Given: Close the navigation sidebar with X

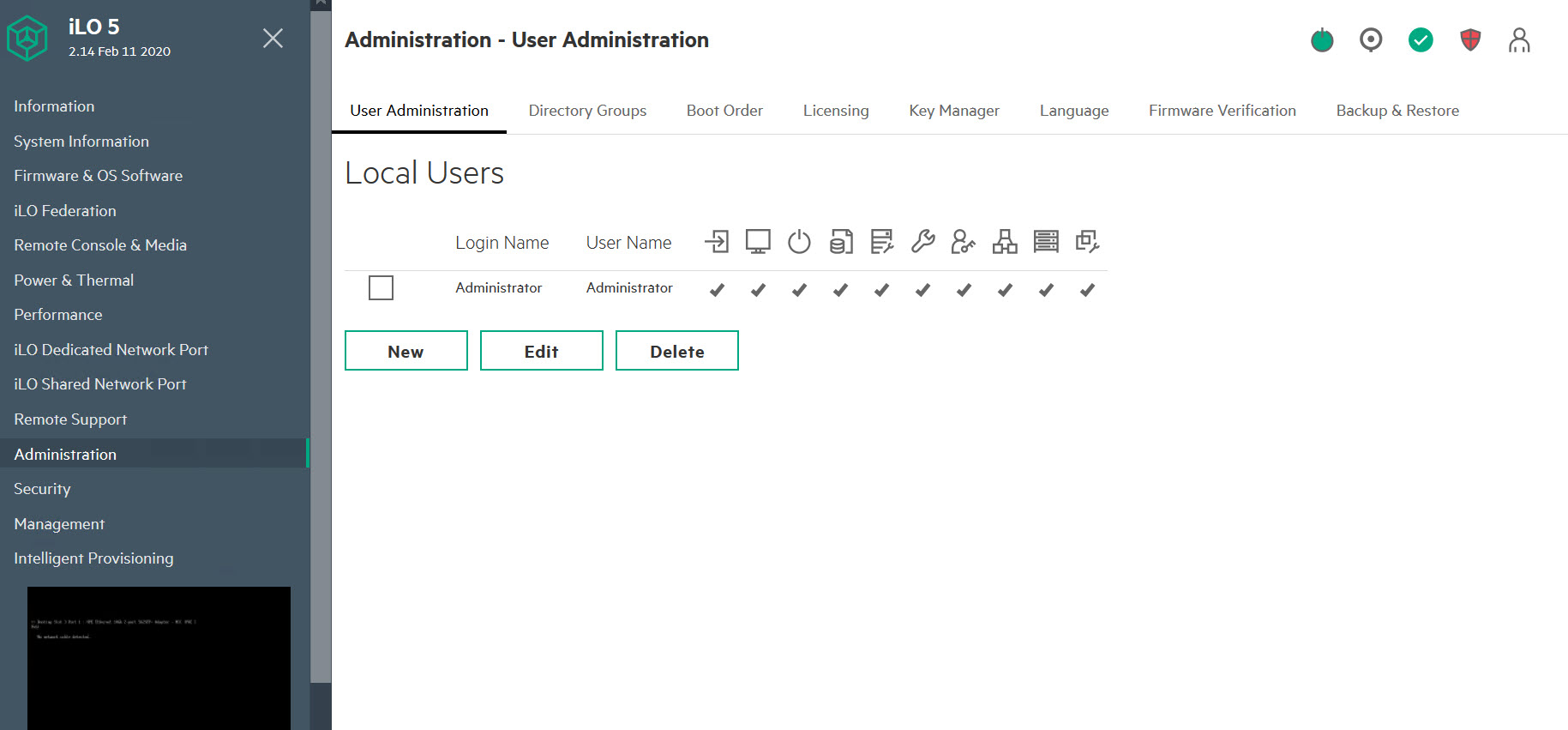Looking at the screenshot, I should coord(273,39).
